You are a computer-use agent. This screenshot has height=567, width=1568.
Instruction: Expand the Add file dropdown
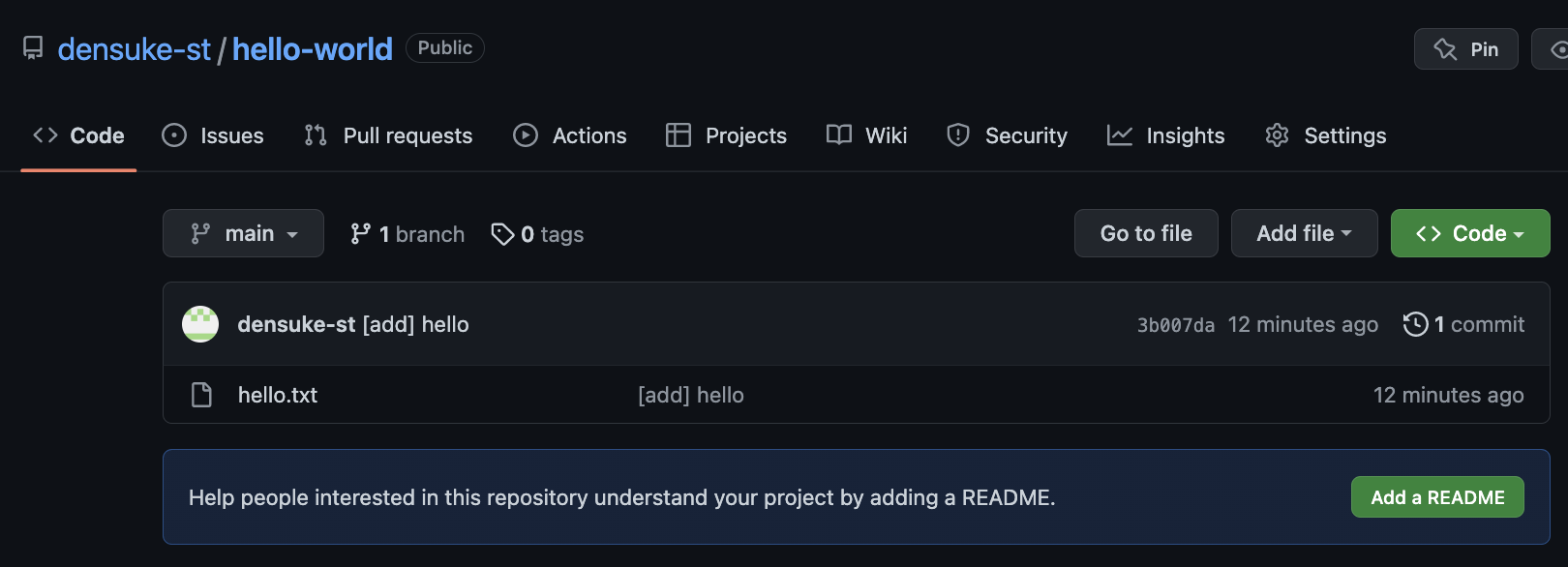click(x=1304, y=233)
